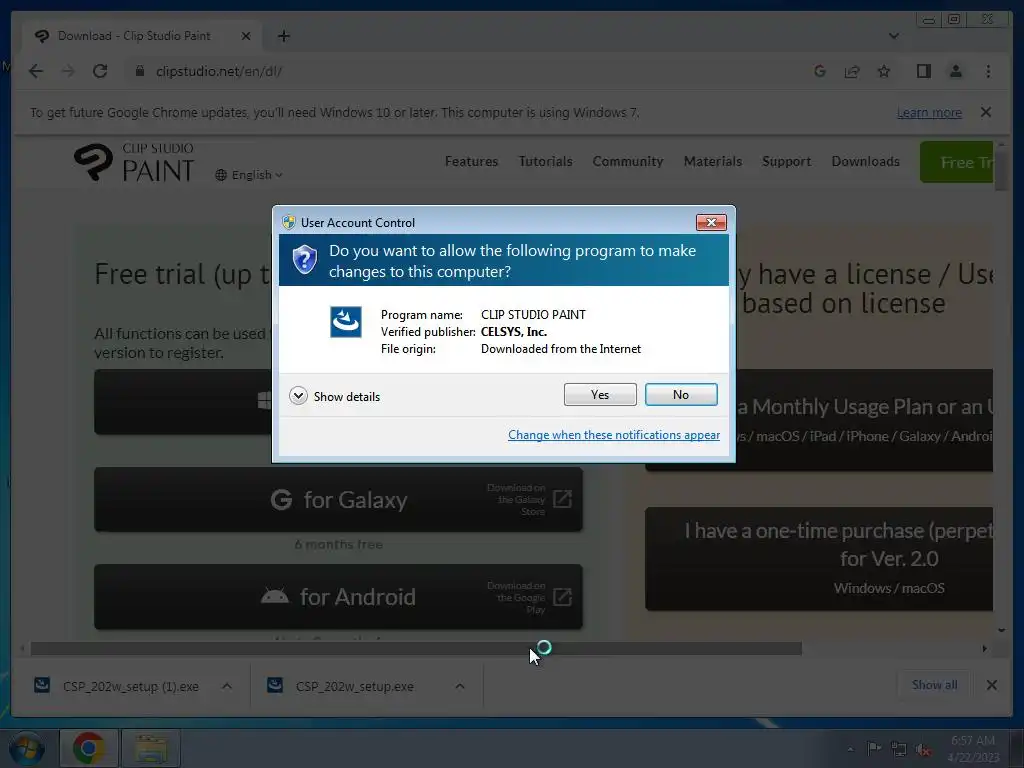Click the network tray icon
The width and height of the screenshot is (1024, 768).
click(899, 750)
